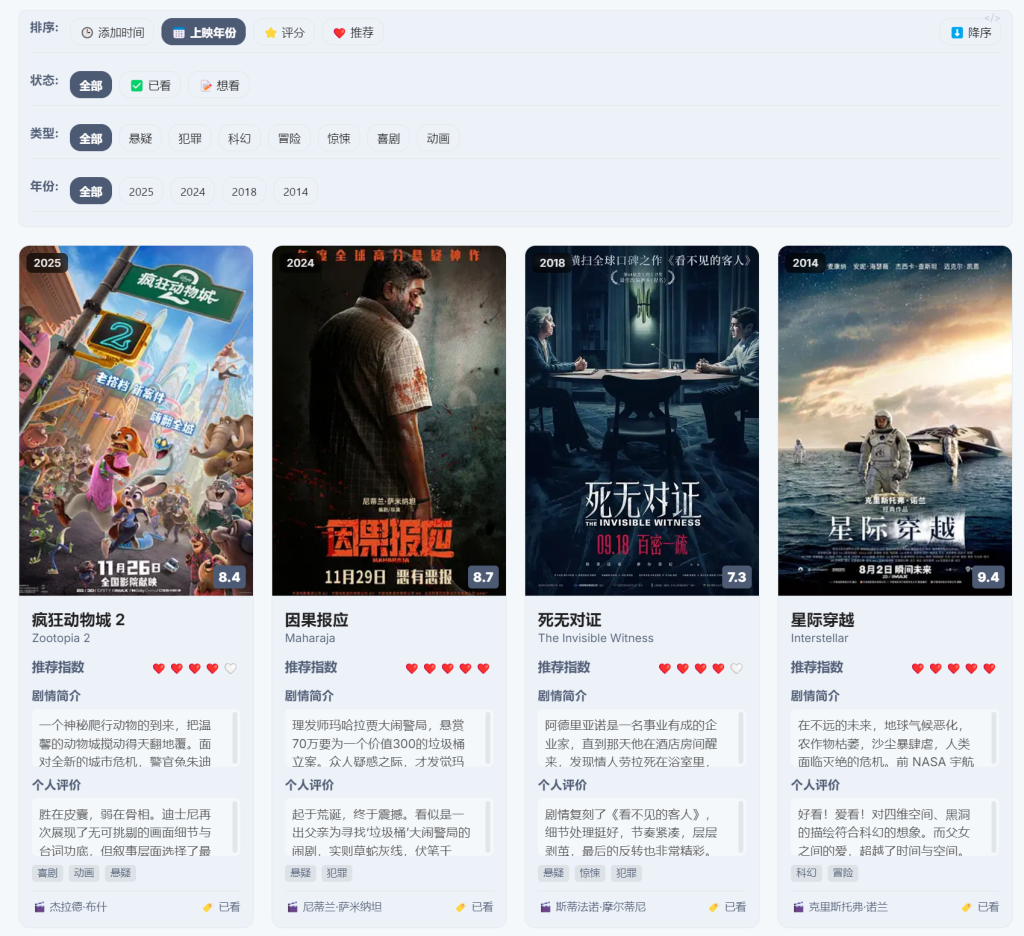Image resolution: width=1024 pixels, height=936 pixels.
Task: Open the 疯狂动物城 2 movie title
Action: click(x=78, y=620)
